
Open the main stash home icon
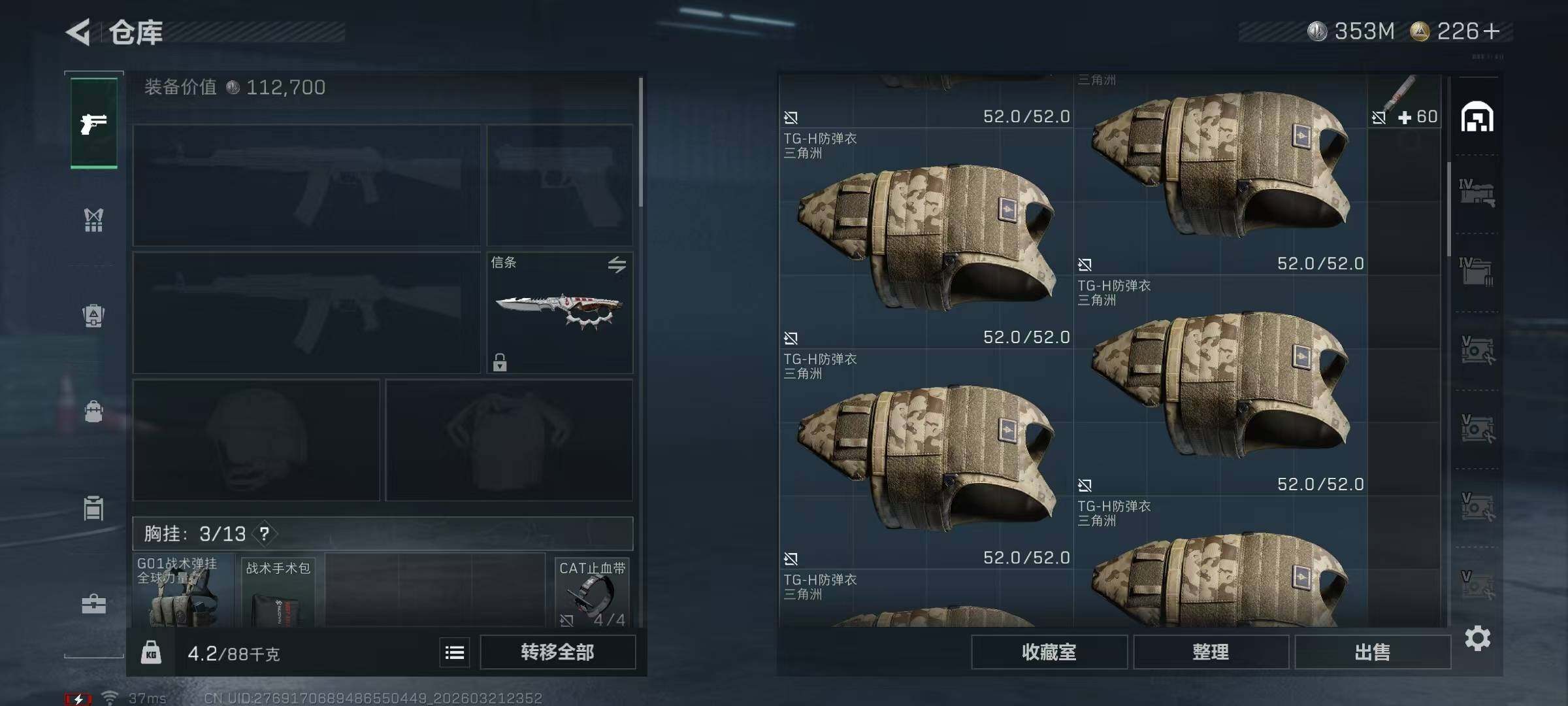[x=1477, y=117]
